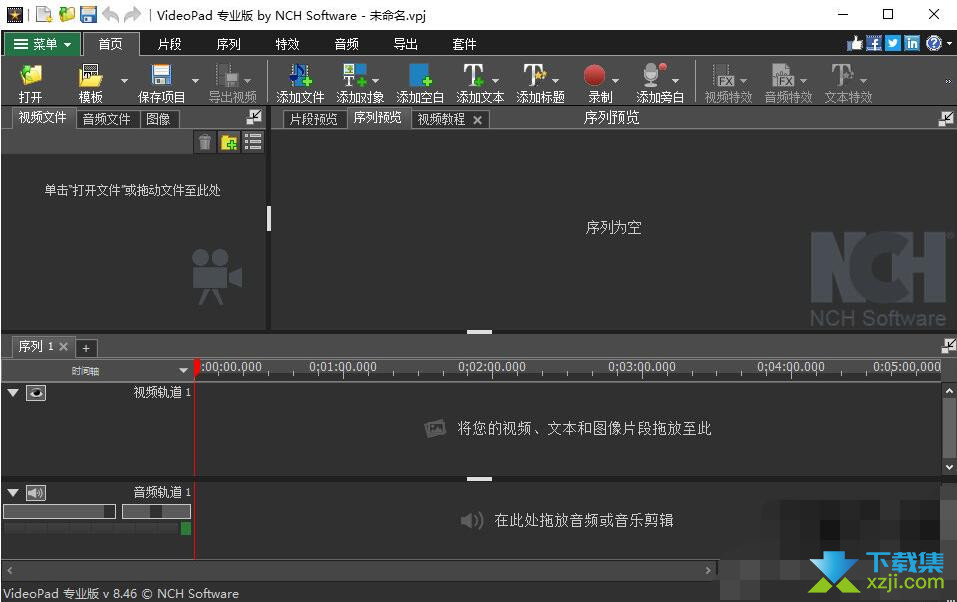Expand the Add Object (添加对象) dropdown arrow

375,81
